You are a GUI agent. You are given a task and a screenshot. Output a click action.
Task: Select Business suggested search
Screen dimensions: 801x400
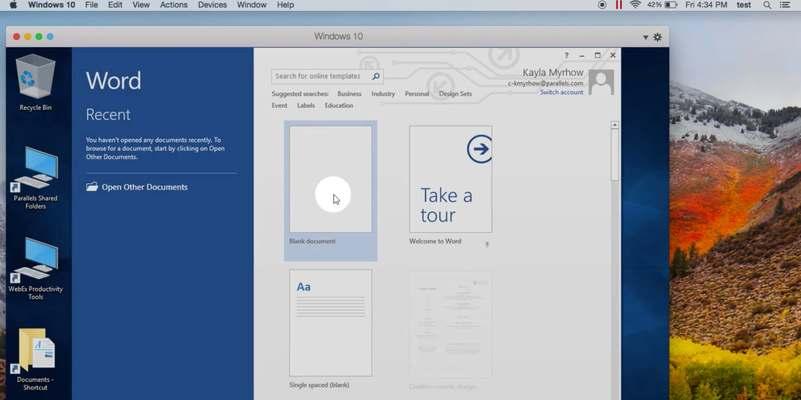(349, 94)
